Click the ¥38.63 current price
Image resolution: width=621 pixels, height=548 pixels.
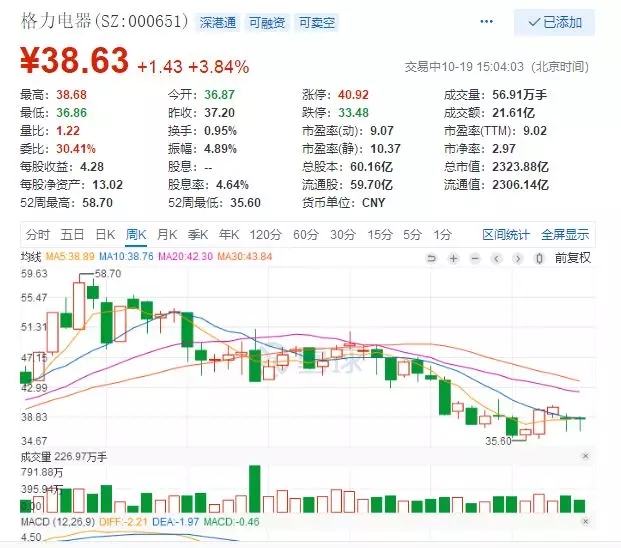[74, 60]
